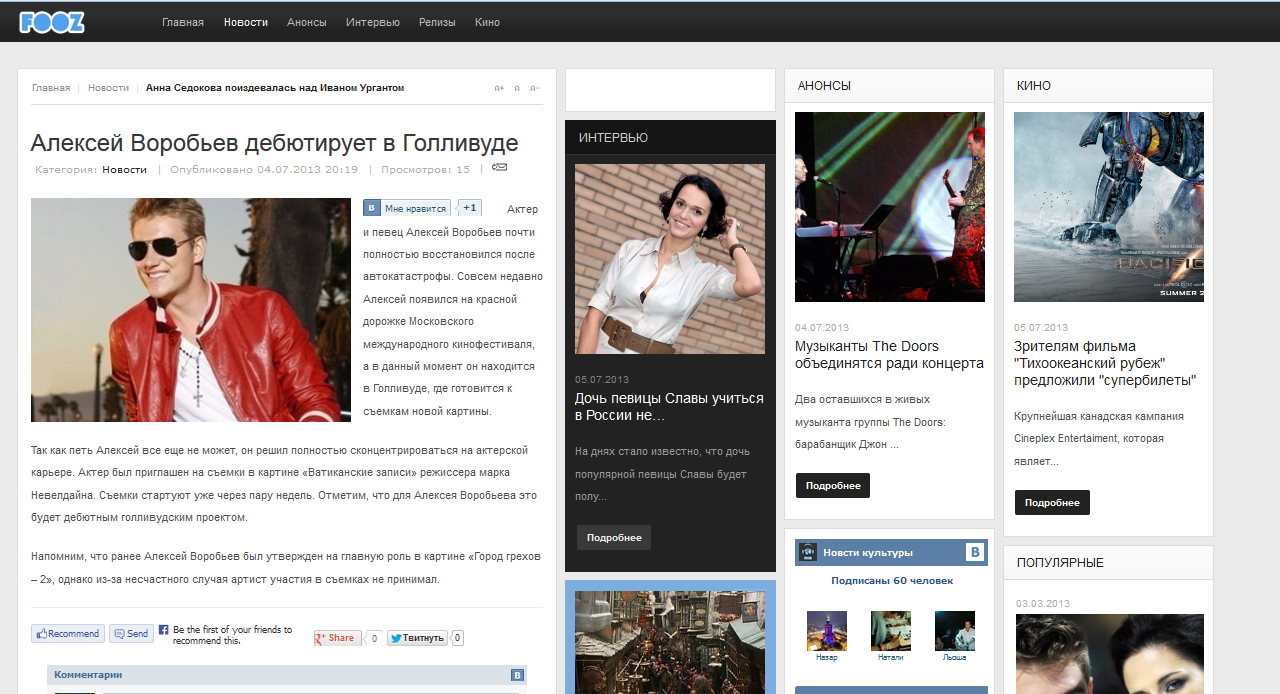Tweet article using Твитнуть button
Screen dimensions: 1280x694
(417, 638)
